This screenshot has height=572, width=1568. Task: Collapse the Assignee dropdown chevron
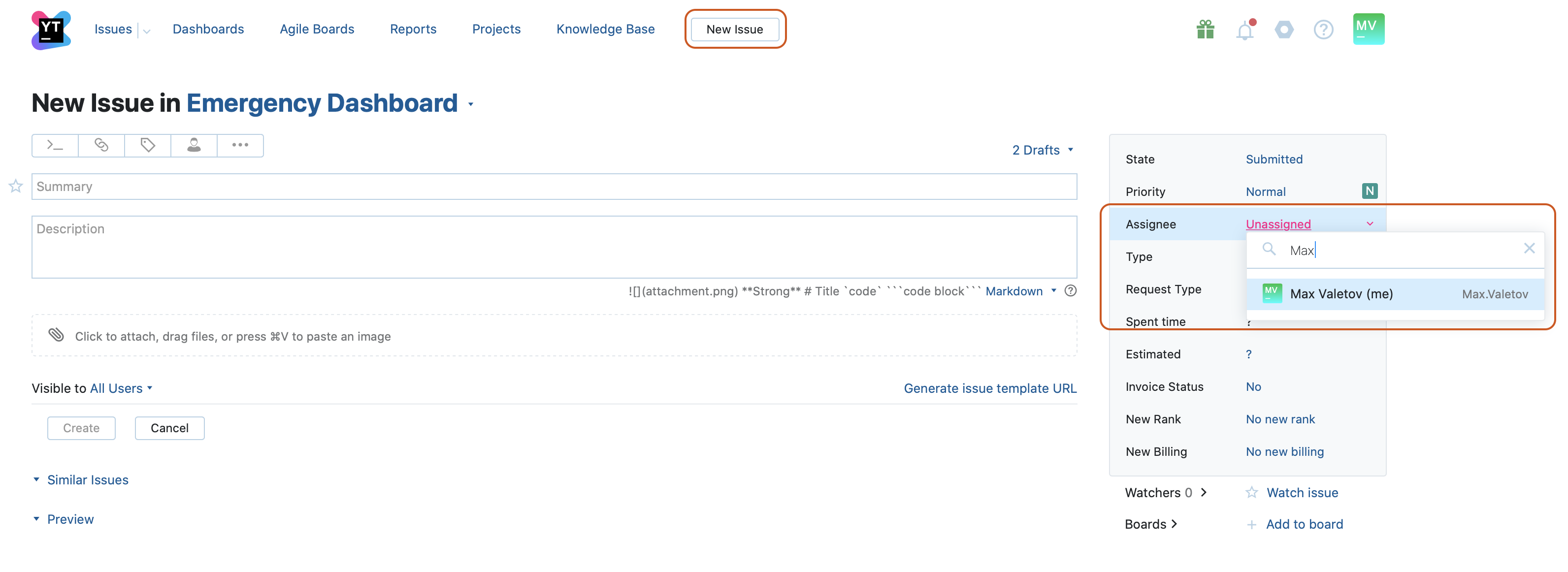[x=1370, y=224]
